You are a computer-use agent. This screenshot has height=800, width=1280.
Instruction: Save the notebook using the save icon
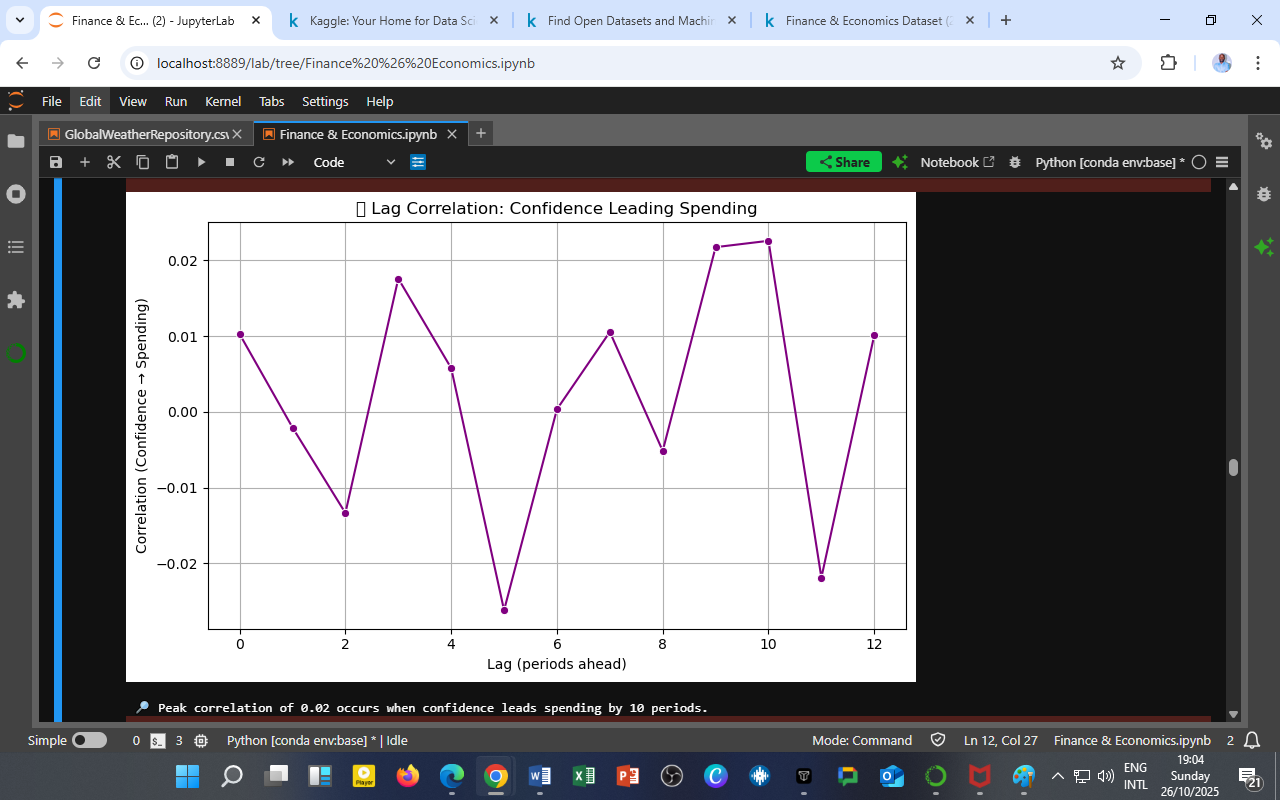(x=56, y=161)
